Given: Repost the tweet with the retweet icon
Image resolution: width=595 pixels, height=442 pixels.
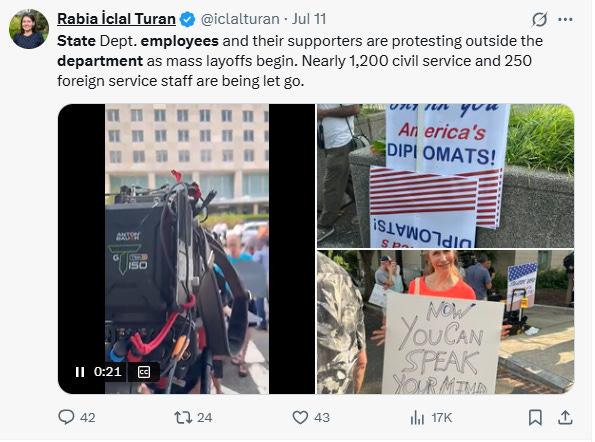Looking at the screenshot, I should tap(183, 417).
